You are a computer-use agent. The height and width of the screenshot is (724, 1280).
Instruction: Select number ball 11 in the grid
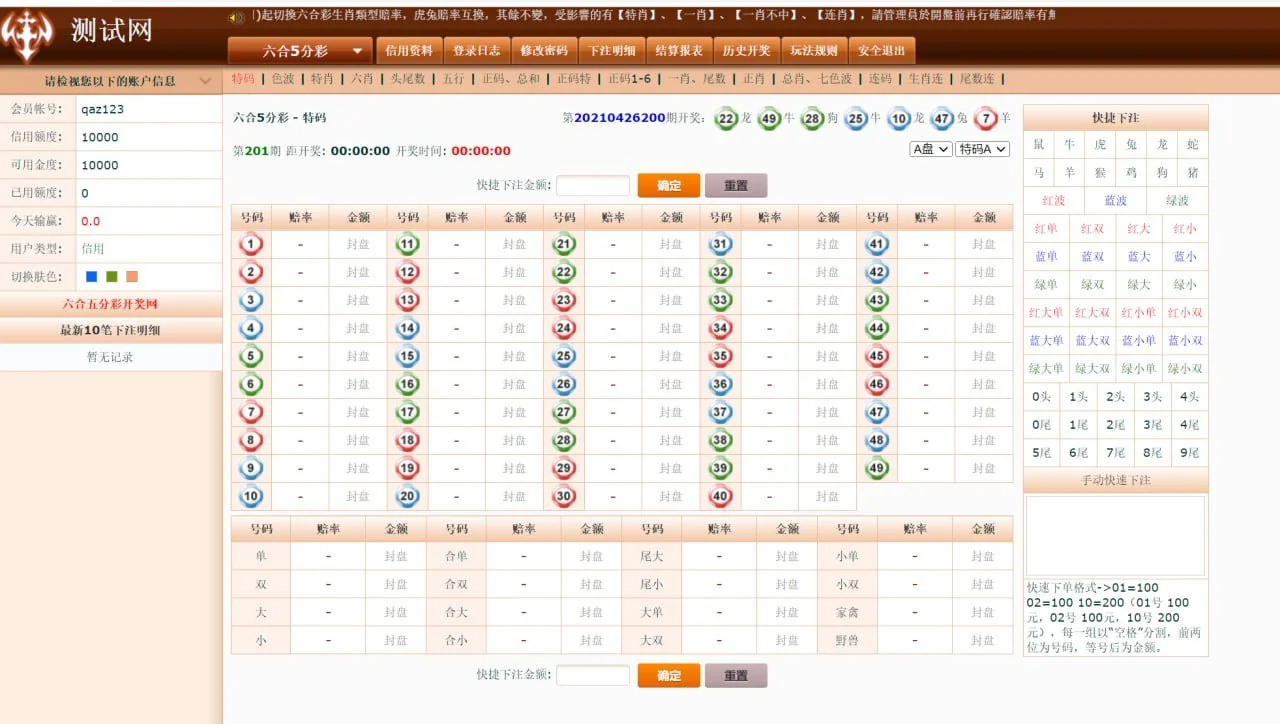click(407, 244)
